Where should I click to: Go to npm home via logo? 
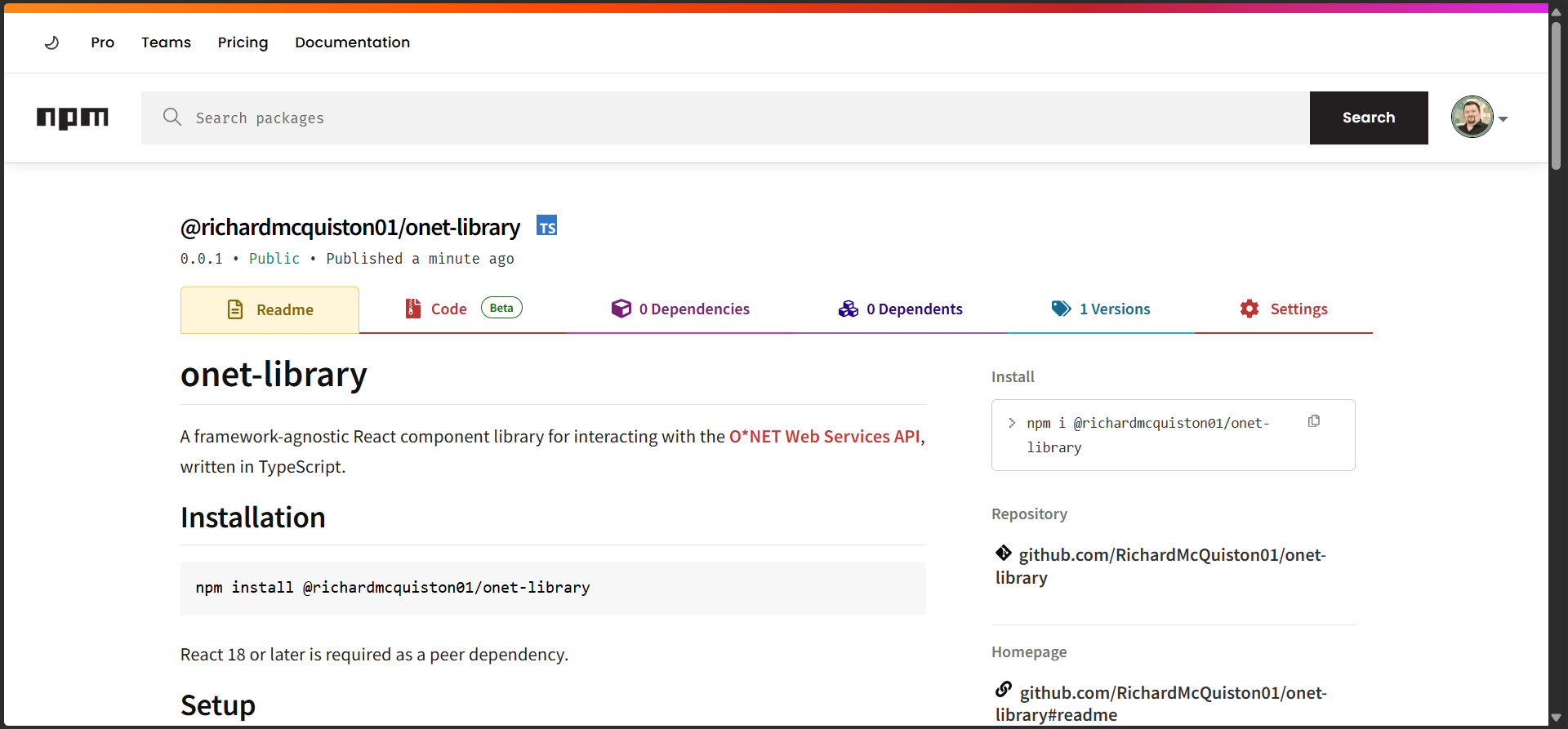72,118
